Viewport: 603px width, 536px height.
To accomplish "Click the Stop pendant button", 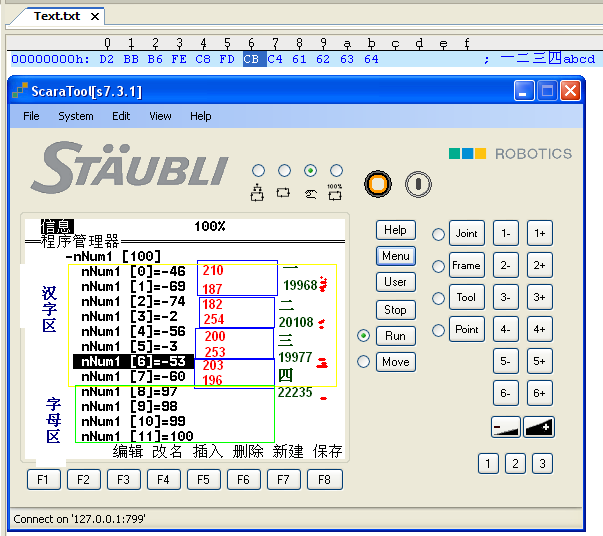I will tap(395, 310).
